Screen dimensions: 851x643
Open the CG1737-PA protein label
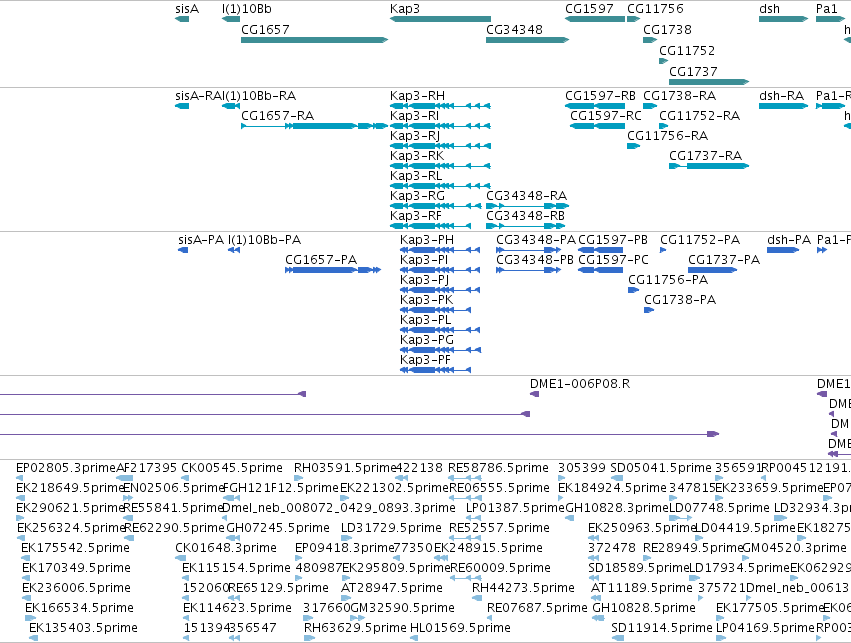click(x=725, y=260)
